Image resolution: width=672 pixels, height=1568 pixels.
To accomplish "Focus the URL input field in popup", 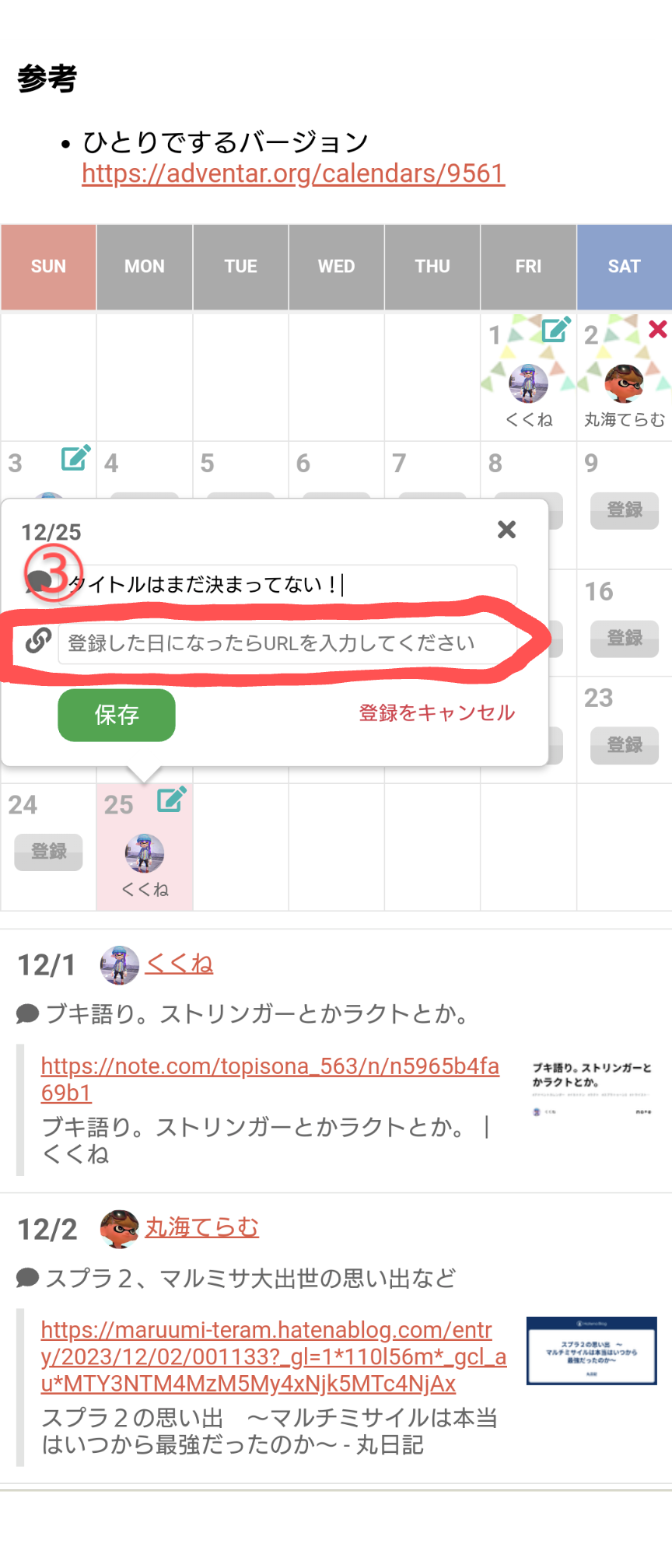I will (288, 643).
